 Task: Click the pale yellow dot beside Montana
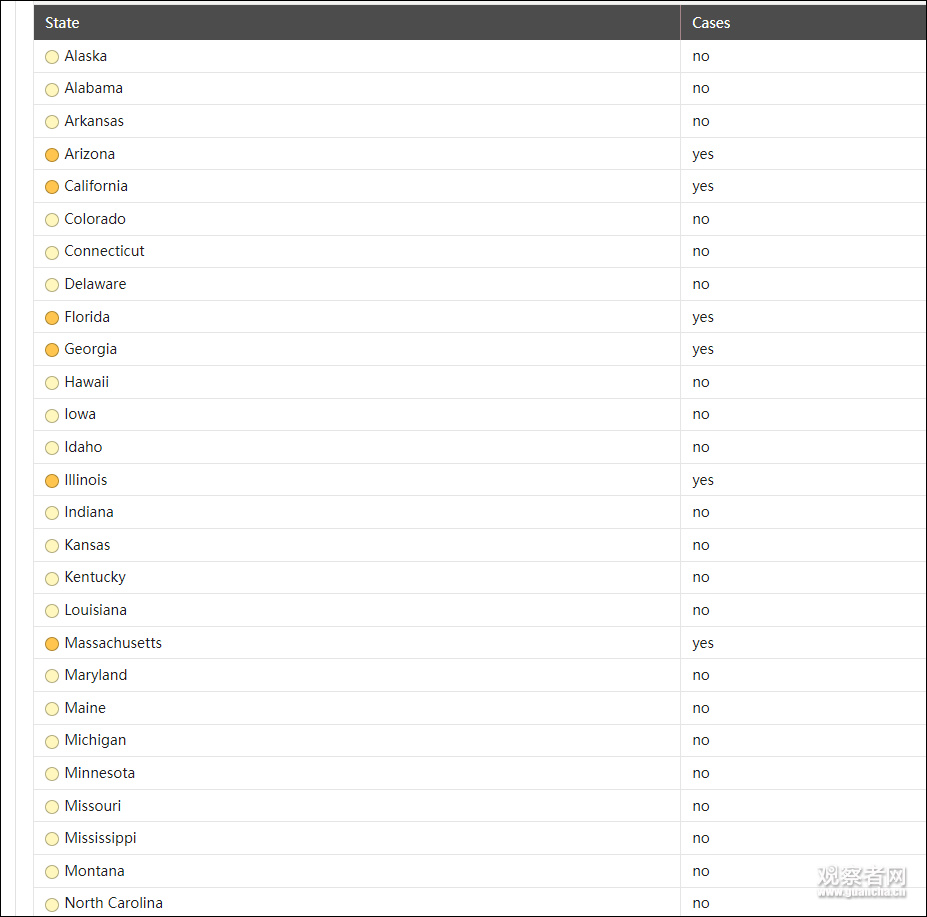(x=52, y=872)
